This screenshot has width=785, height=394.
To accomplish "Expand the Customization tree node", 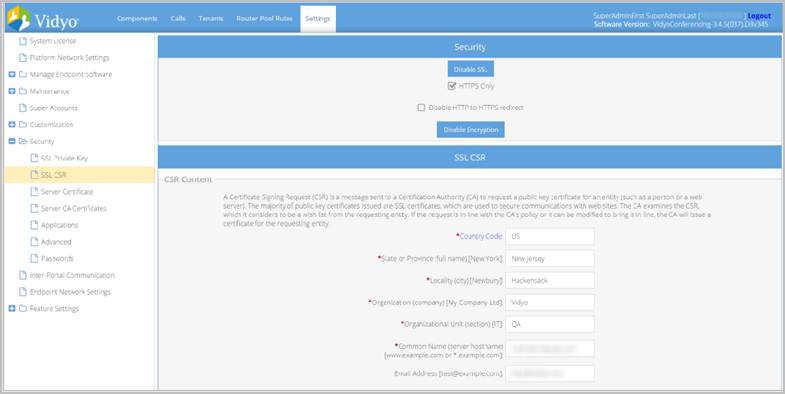I will [12, 125].
